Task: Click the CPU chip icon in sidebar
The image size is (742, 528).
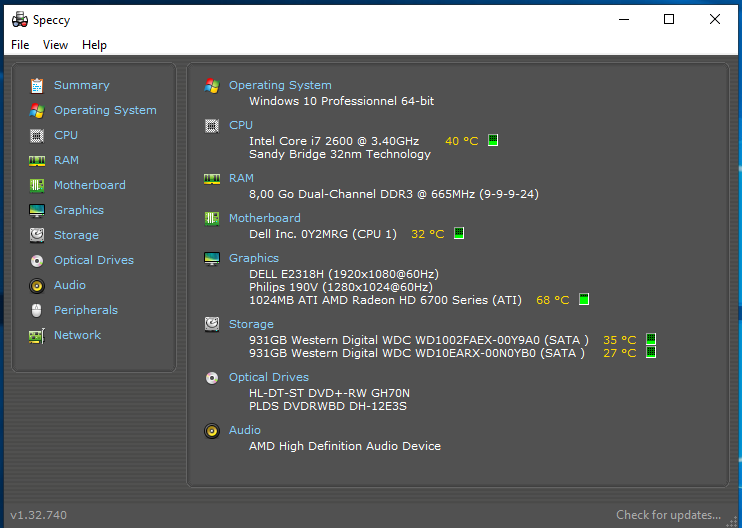Action: [37, 135]
